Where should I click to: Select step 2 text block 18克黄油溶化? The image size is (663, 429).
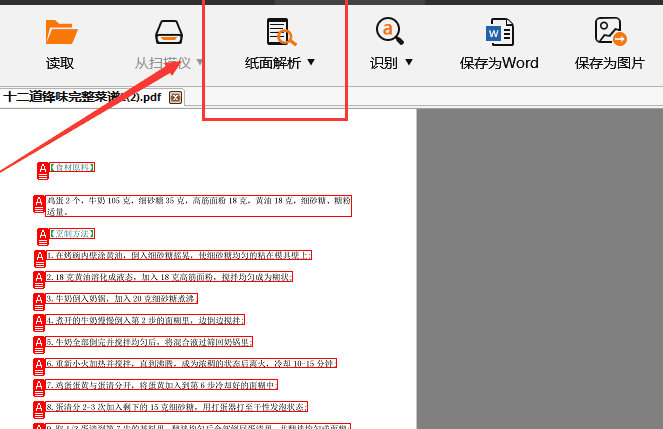tap(169, 277)
